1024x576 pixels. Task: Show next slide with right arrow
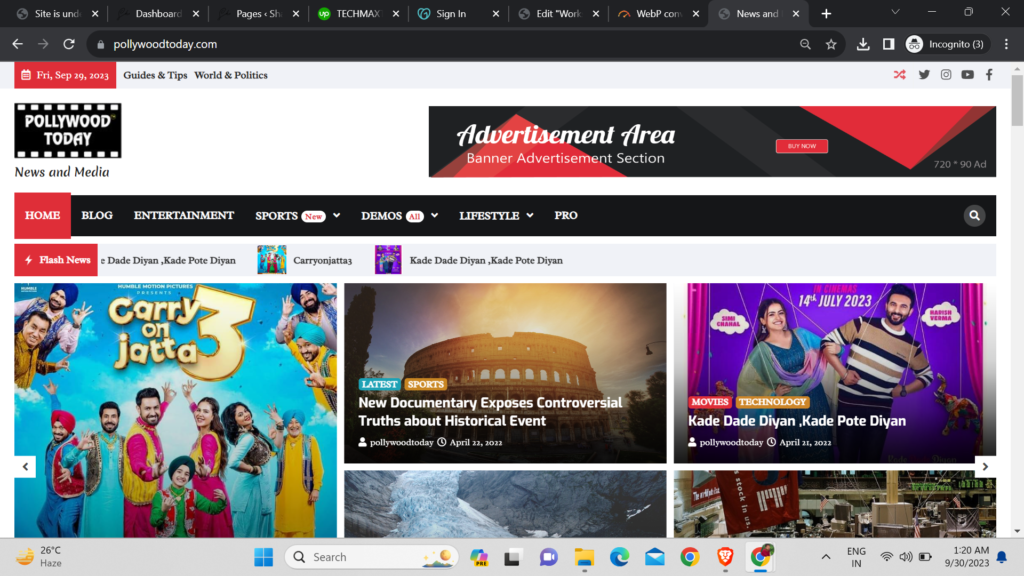point(985,466)
